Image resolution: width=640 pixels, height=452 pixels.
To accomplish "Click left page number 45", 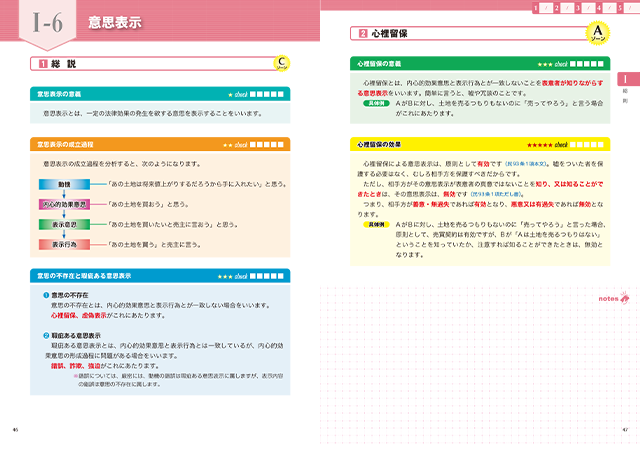I will coord(16,430).
